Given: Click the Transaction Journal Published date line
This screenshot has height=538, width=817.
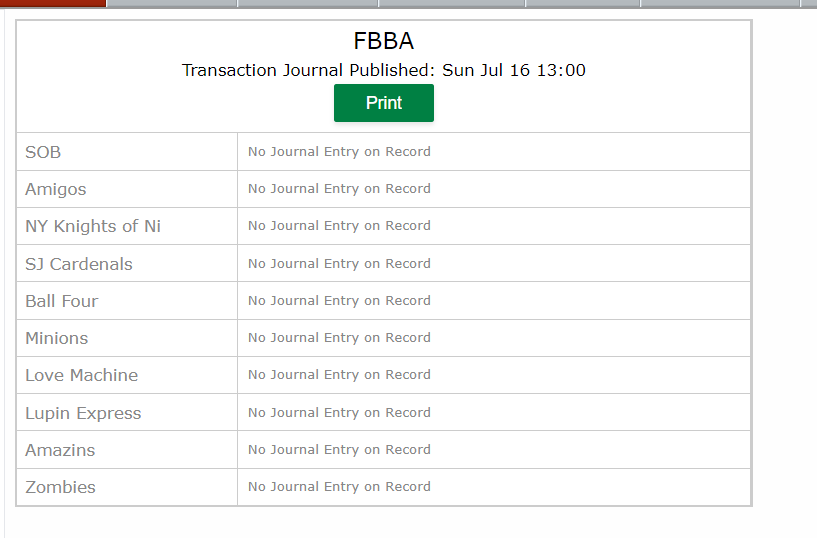Looking at the screenshot, I should (x=383, y=70).
